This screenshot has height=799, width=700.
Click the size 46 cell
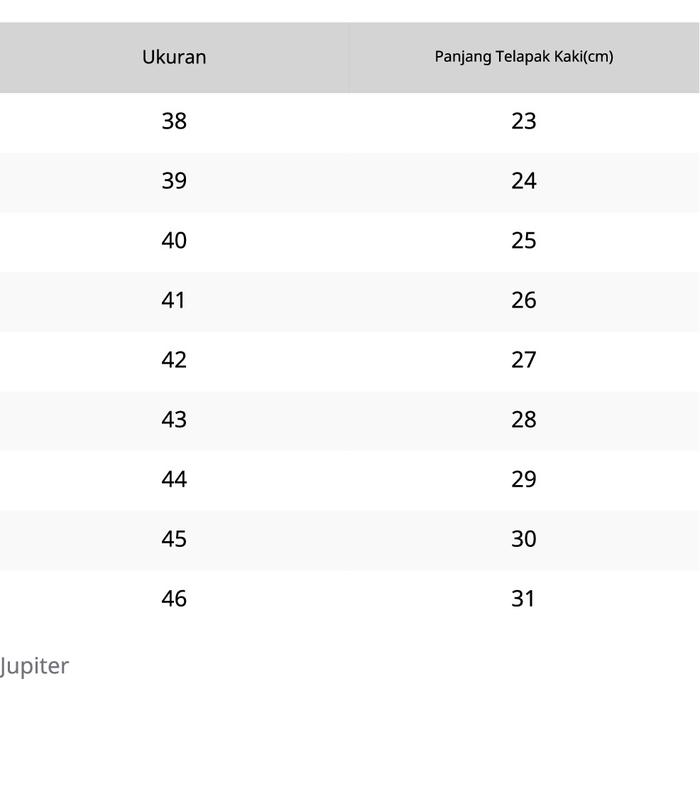(174, 599)
